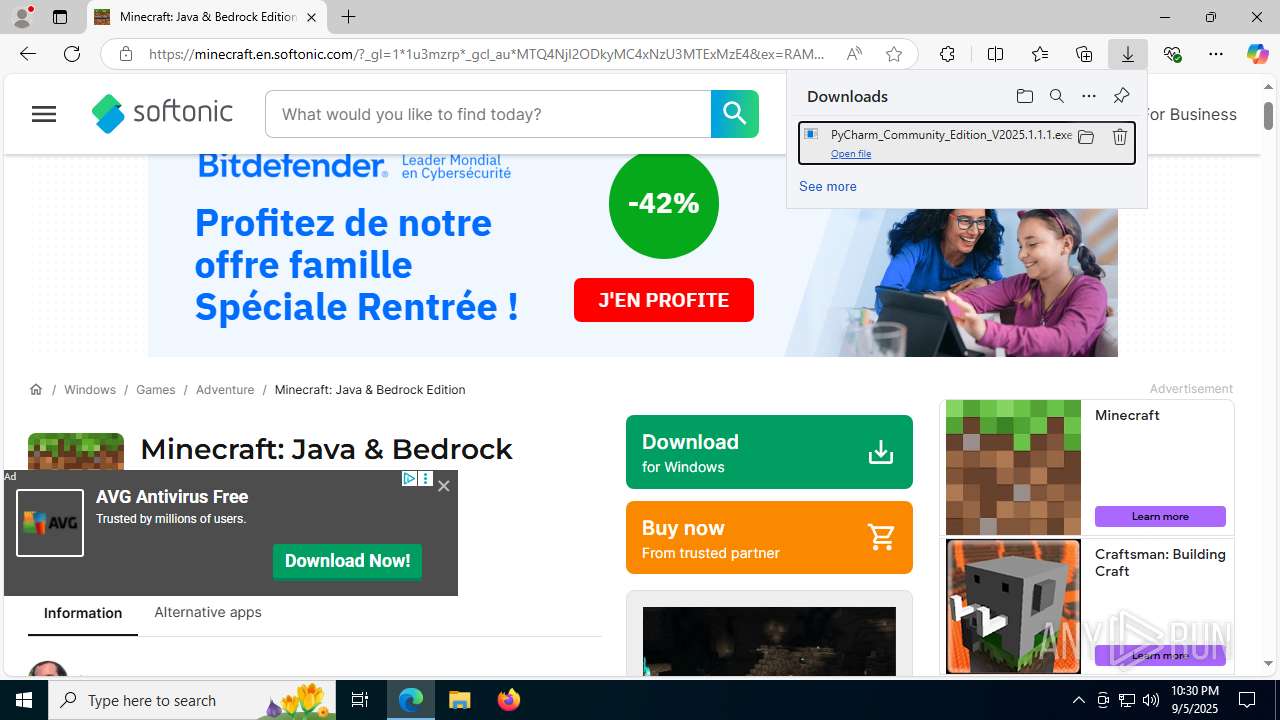Click Download Now on AVG ad
The image size is (1280, 720).
pos(347,561)
